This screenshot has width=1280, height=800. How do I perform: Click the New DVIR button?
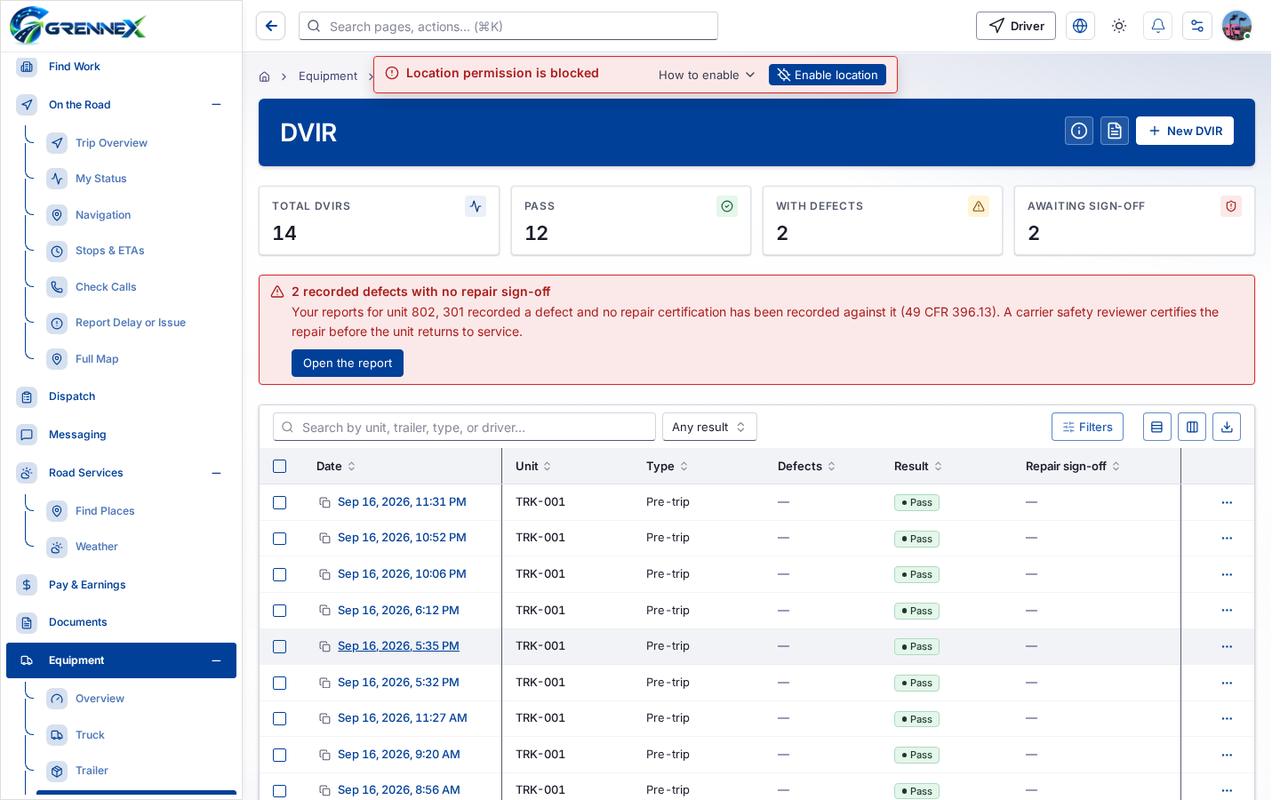1185,131
